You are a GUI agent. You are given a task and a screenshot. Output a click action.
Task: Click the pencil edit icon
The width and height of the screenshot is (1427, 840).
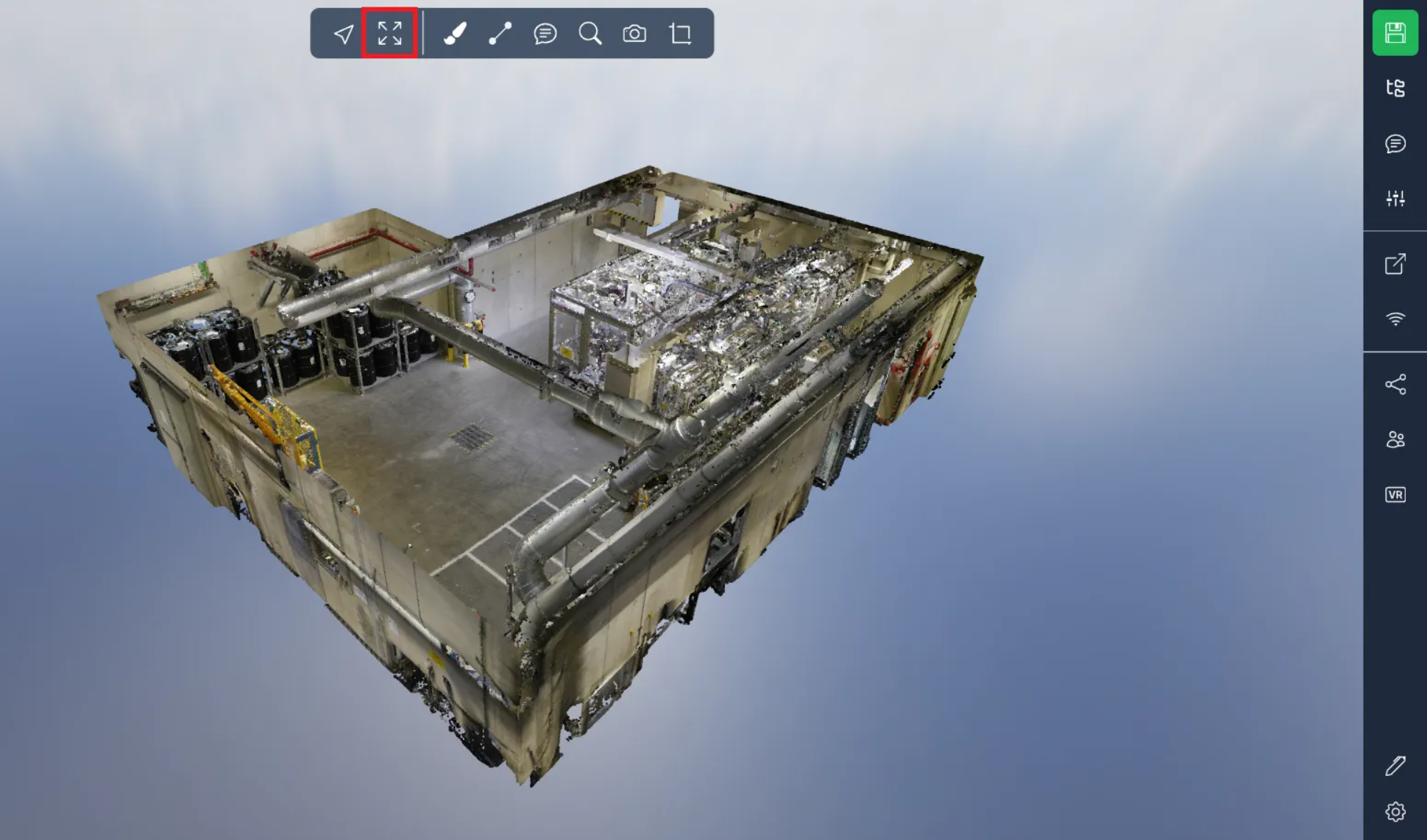click(x=1395, y=766)
